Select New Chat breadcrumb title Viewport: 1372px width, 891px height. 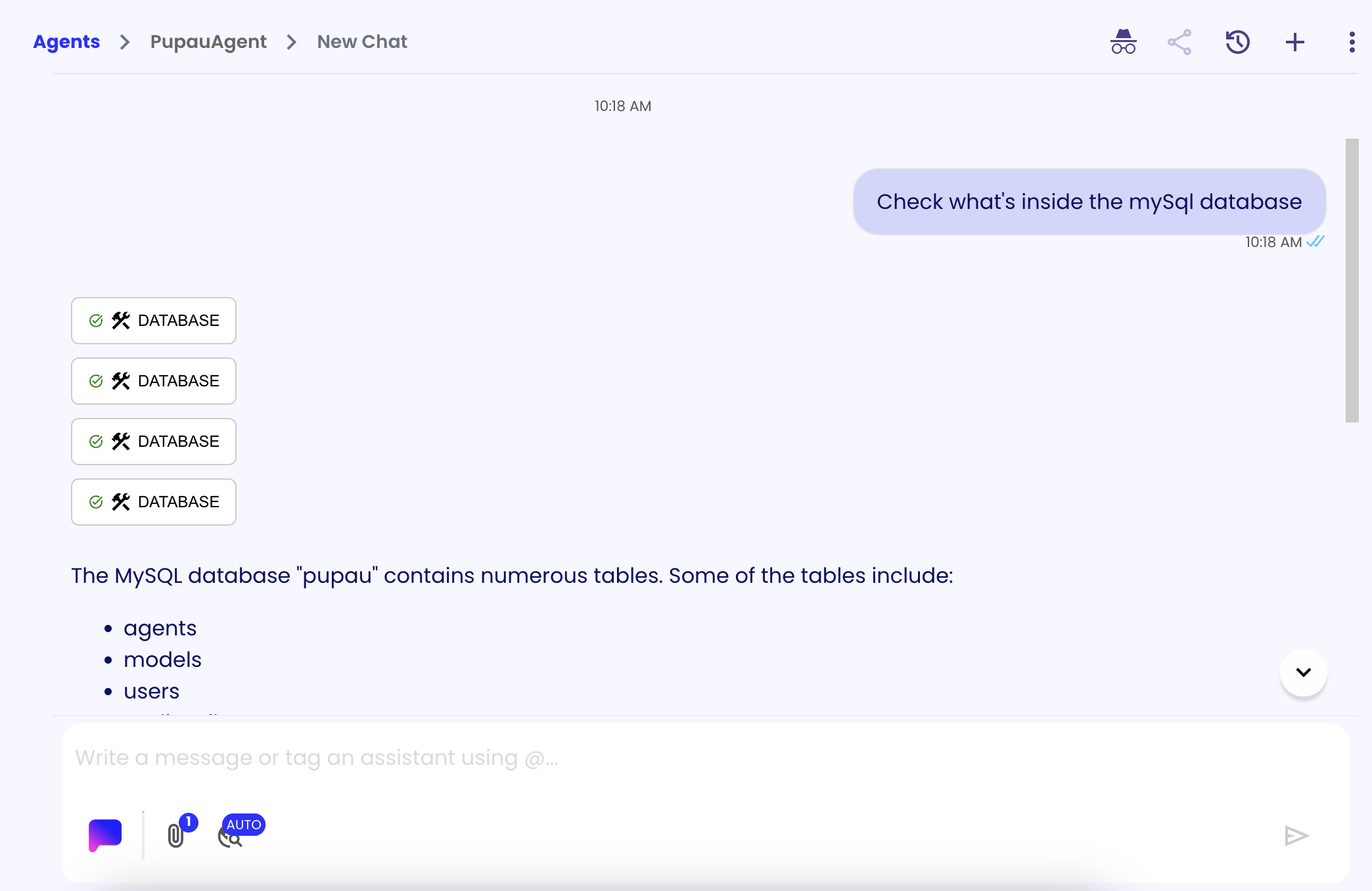click(362, 41)
